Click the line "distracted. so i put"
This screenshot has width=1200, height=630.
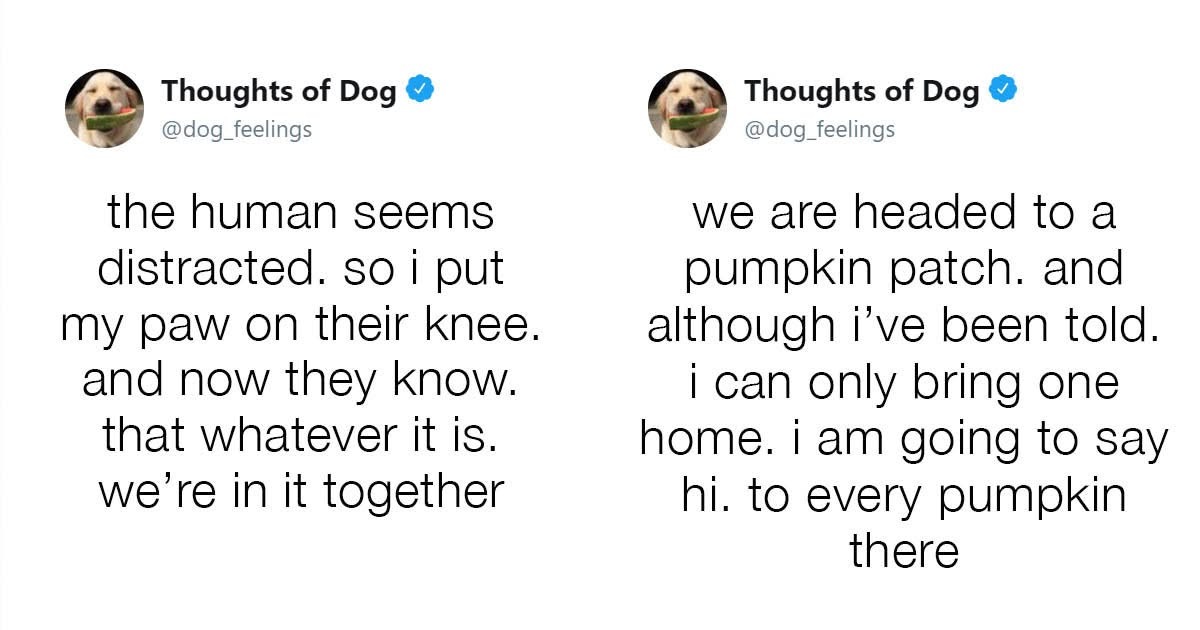pyautogui.click(x=301, y=269)
